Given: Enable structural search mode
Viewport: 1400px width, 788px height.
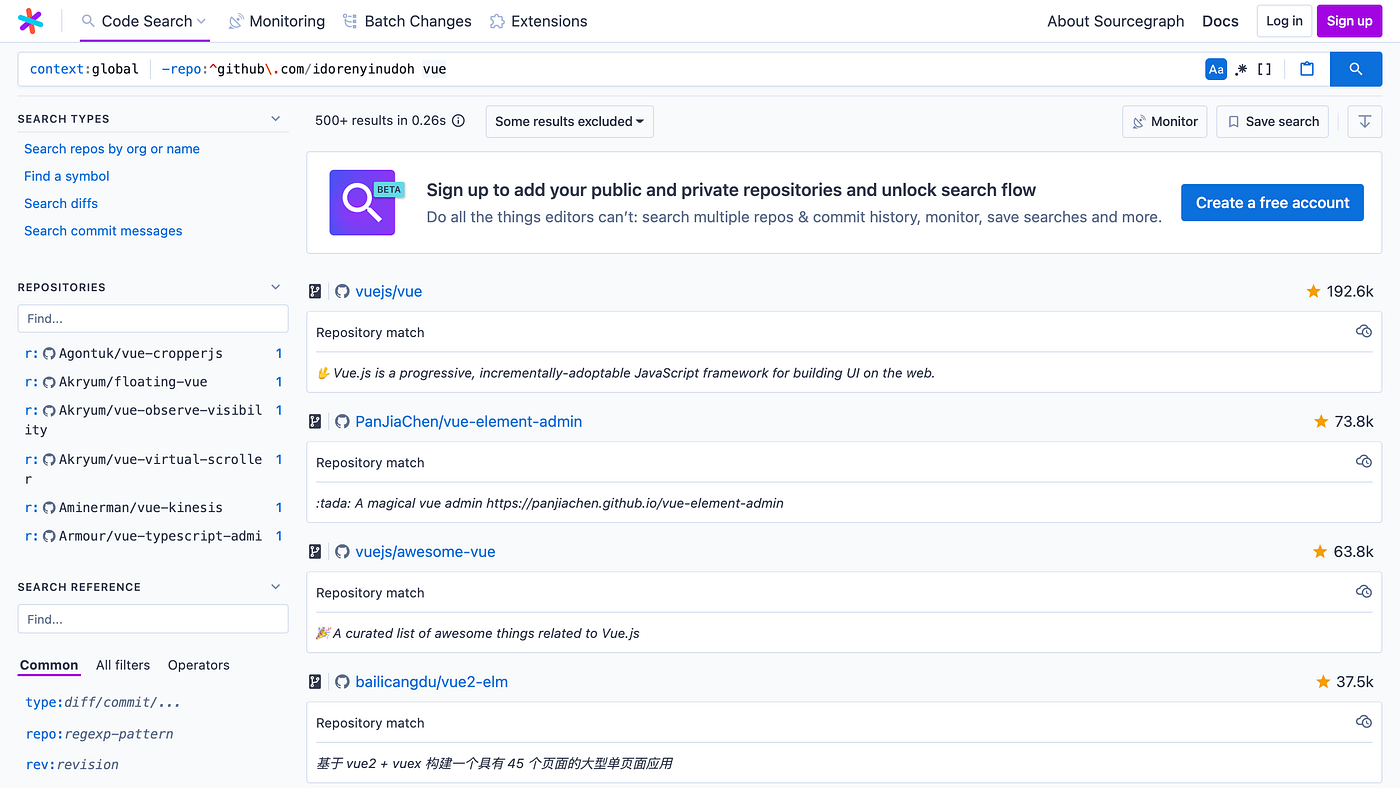Looking at the screenshot, I should [x=1263, y=69].
